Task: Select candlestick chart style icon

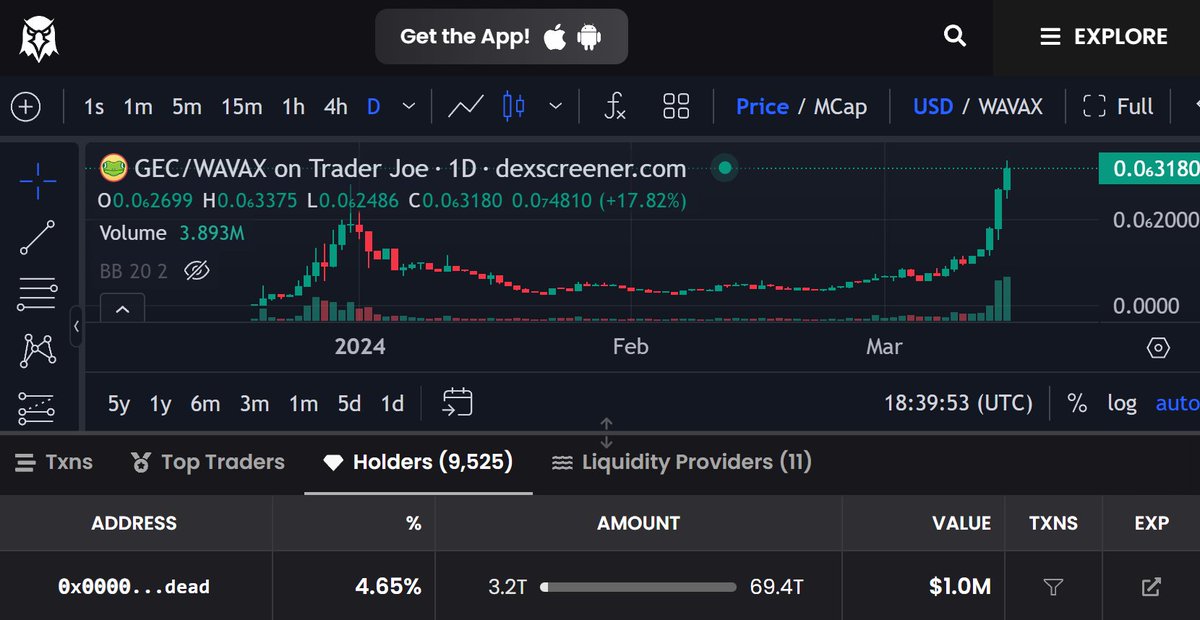Action: pyautogui.click(x=514, y=106)
